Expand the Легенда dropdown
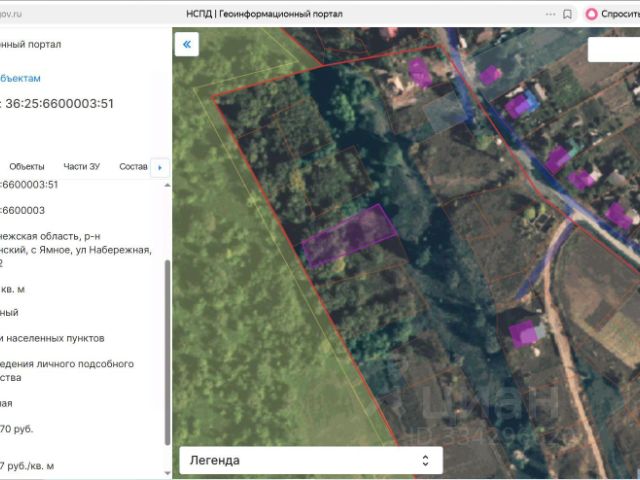Viewport: 640px width, 480px height. pos(311,460)
